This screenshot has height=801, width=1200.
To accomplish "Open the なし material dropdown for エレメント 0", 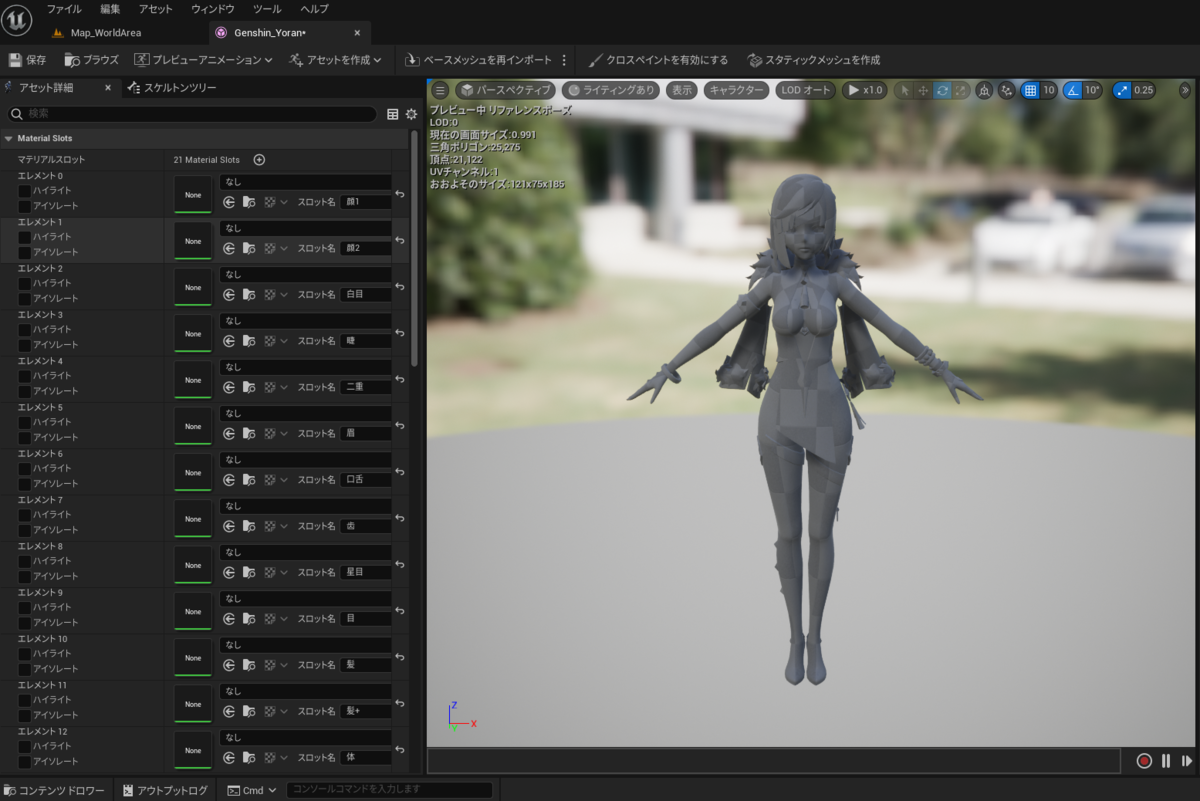I will [306, 182].
